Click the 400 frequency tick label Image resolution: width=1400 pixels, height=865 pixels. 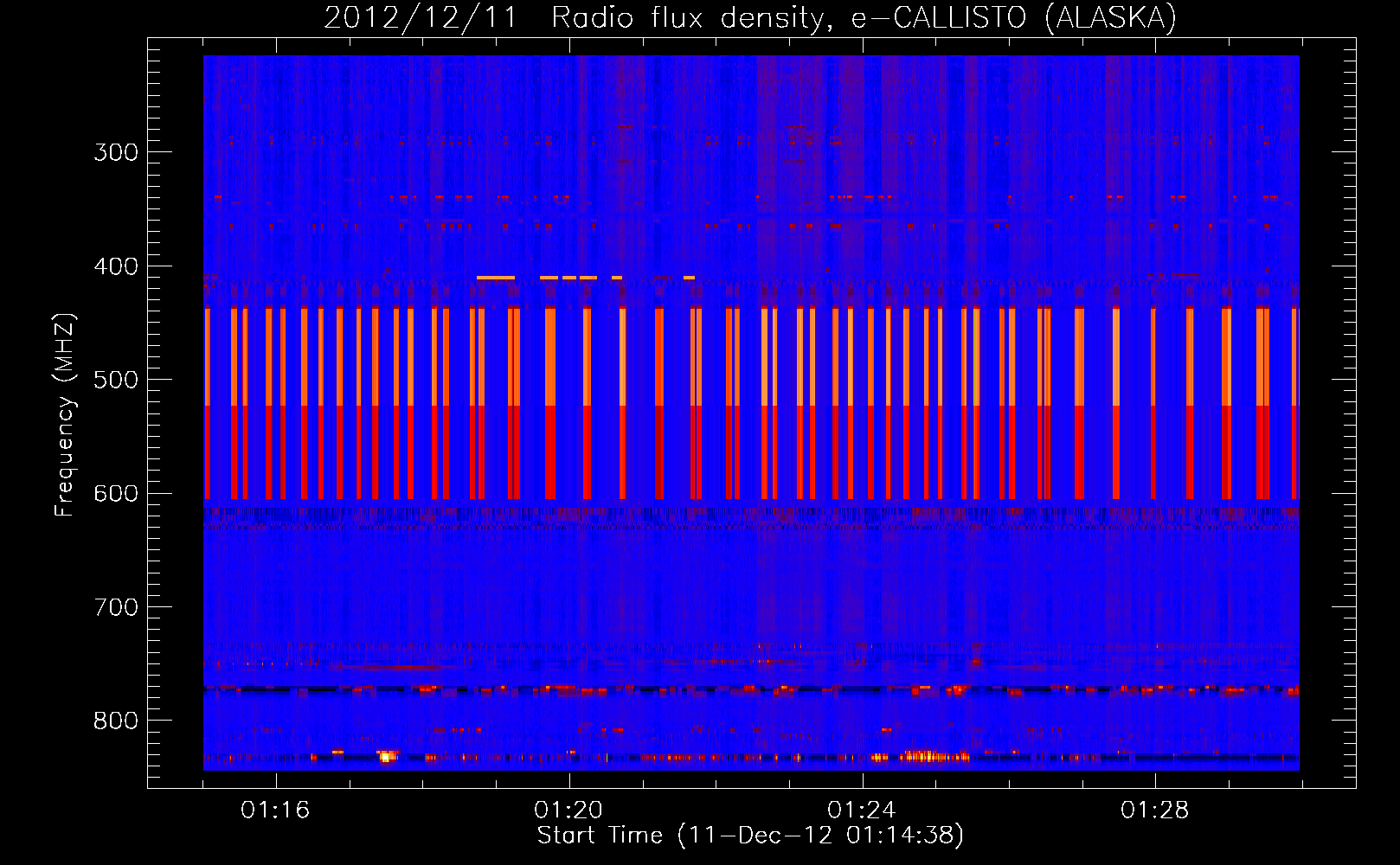(x=116, y=266)
